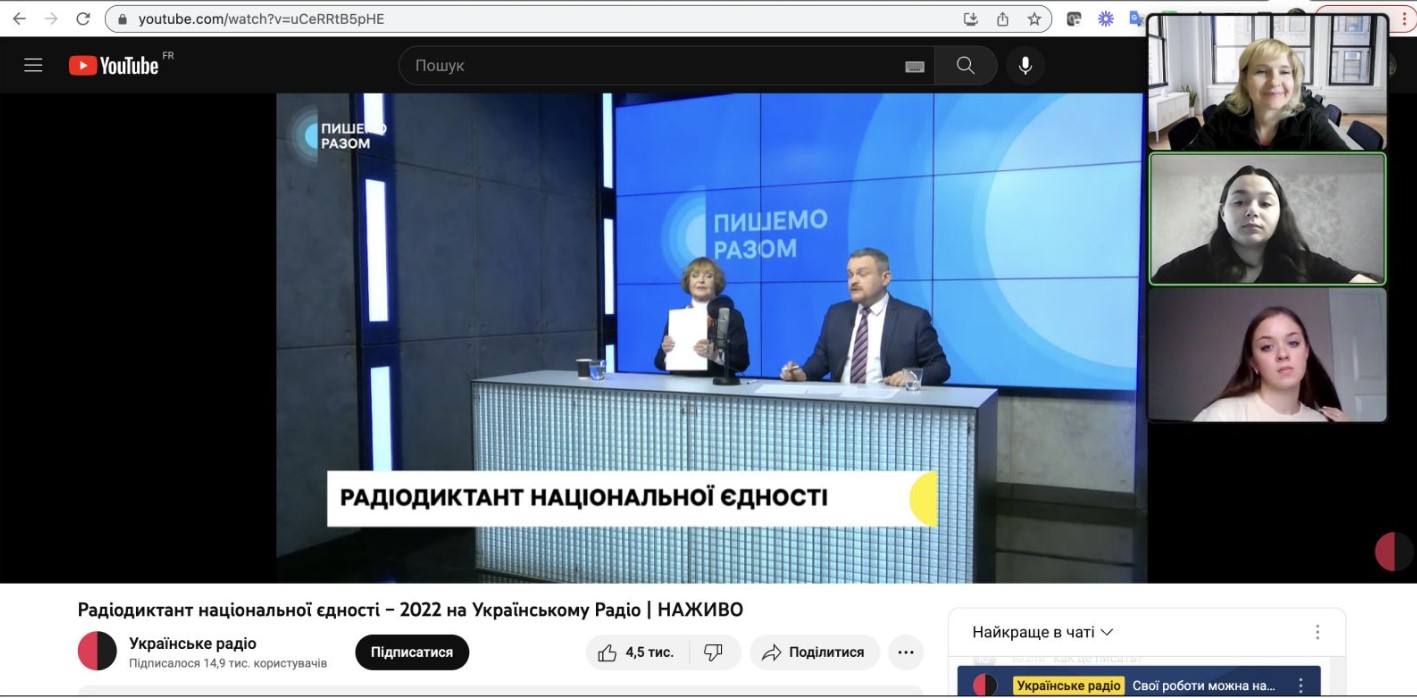The width and height of the screenshot is (1417, 698).
Task: Open pinned message options in chat
Action: pyautogui.click(x=1300, y=686)
